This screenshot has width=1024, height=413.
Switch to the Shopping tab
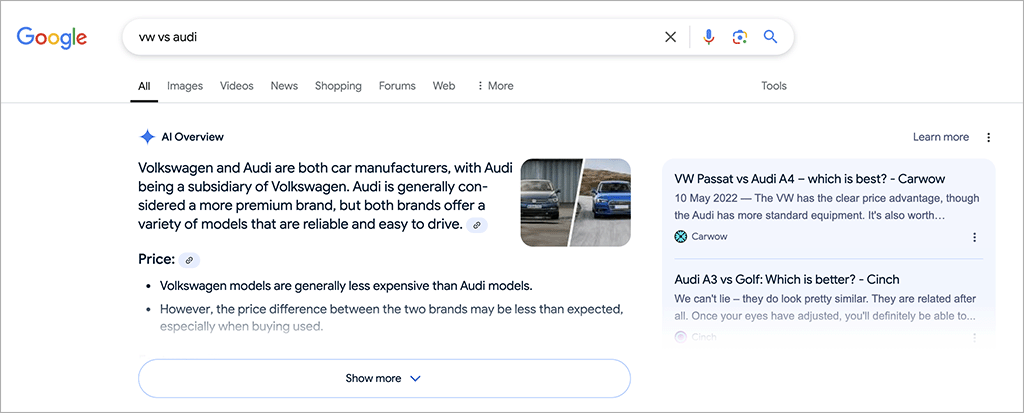pos(338,86)
